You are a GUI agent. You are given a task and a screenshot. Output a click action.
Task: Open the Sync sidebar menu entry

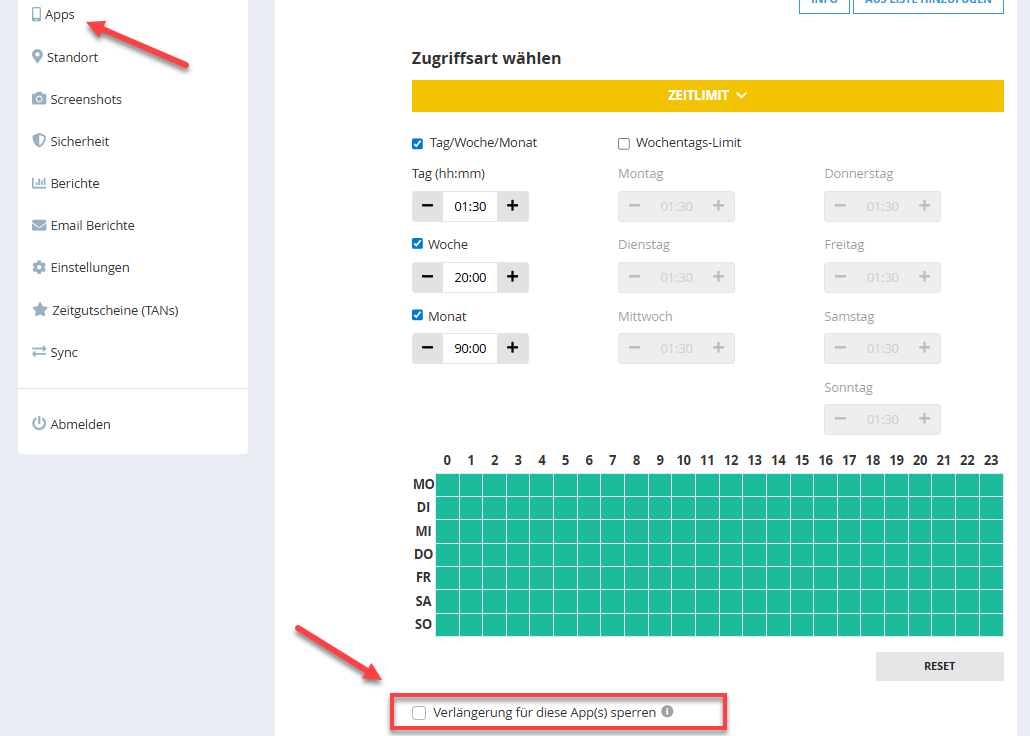click(63, 352)
